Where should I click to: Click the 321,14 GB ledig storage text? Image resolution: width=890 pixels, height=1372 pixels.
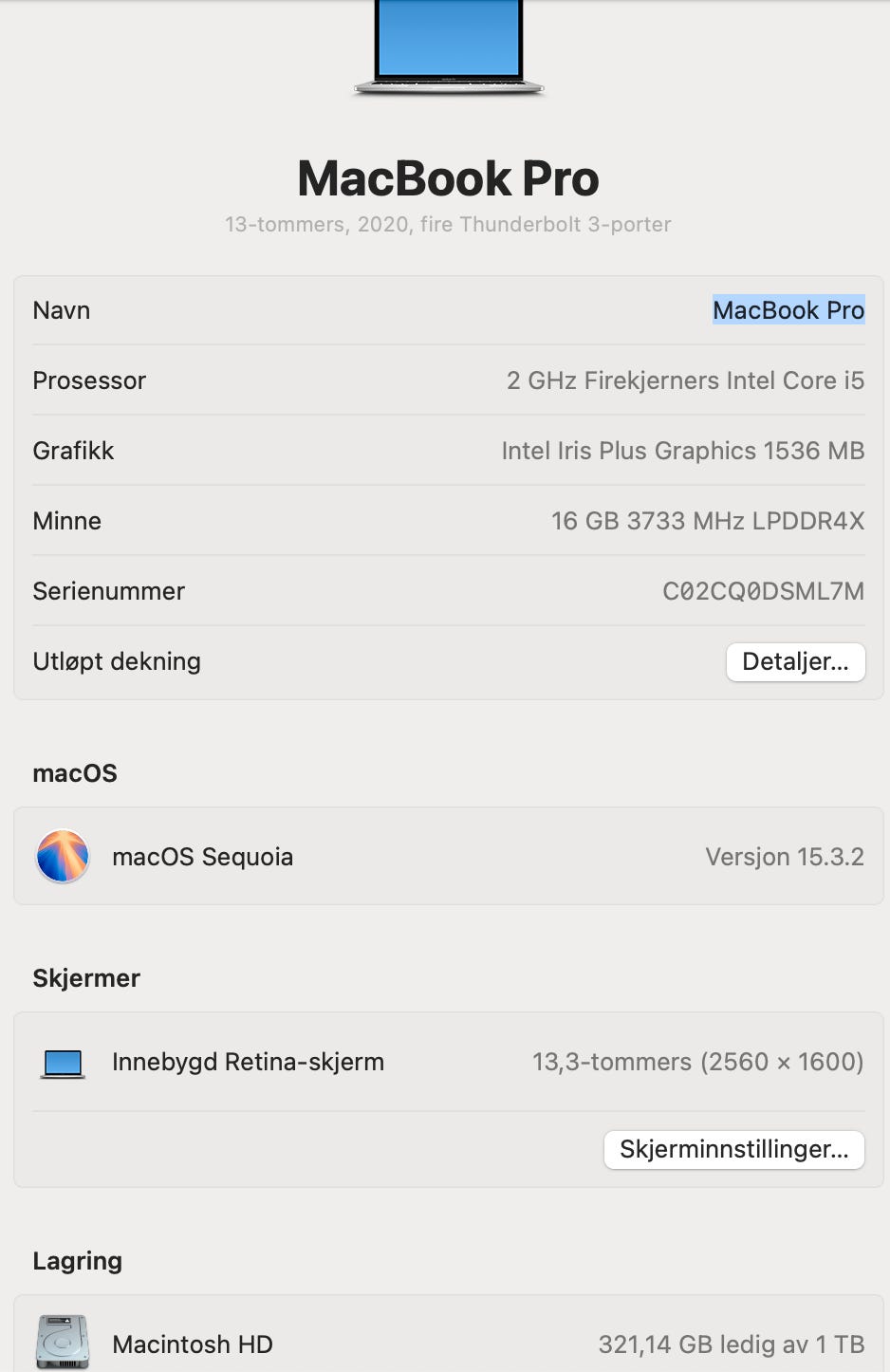click(731, 1344)
